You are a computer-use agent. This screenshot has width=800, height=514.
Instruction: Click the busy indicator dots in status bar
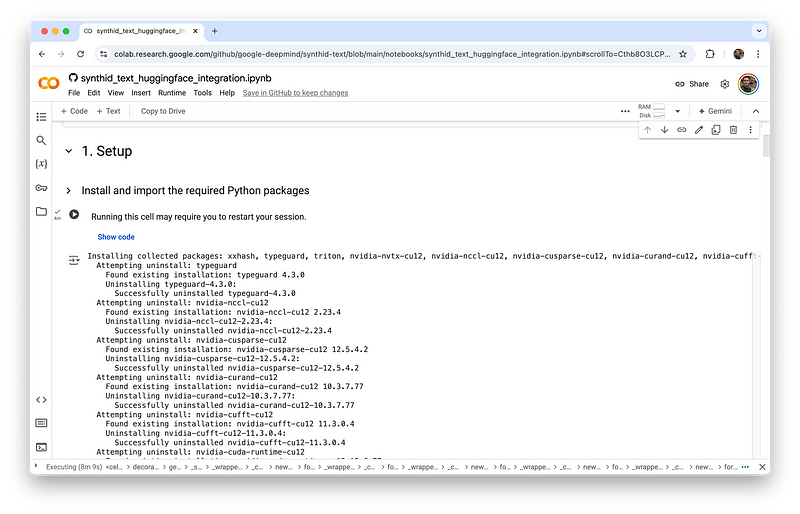point(745,467)
